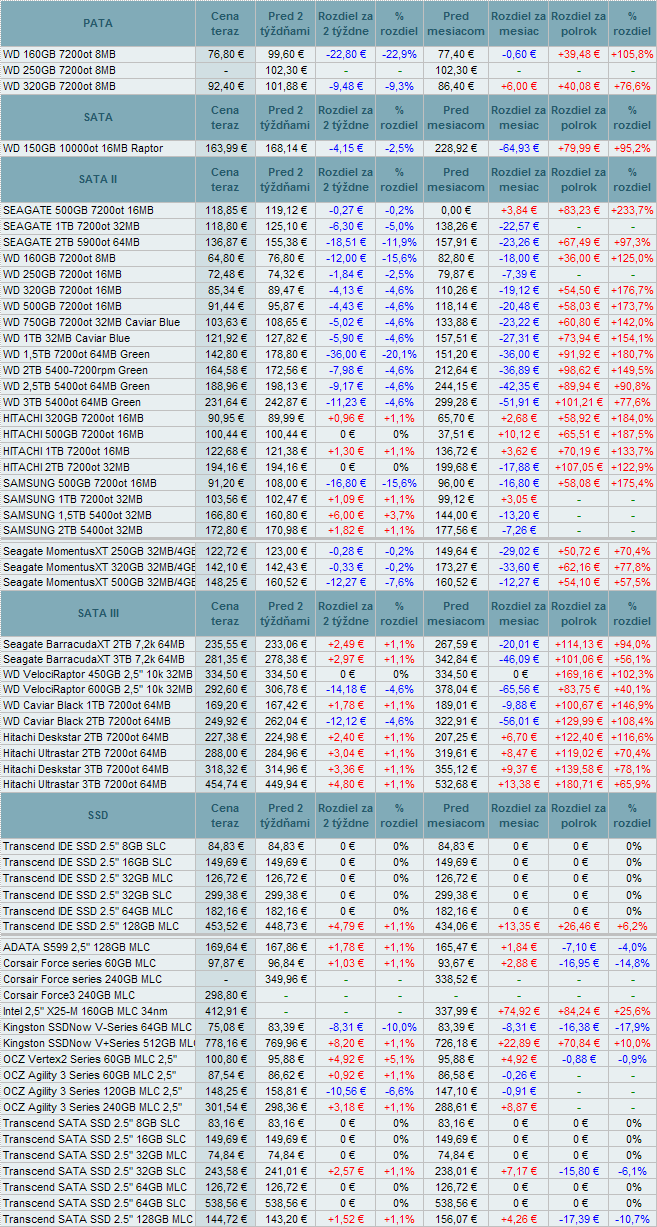Click the "-64,93 €" monthly difference value
Viewport: 657px width, 1227px height.
(x=520, y=148)
